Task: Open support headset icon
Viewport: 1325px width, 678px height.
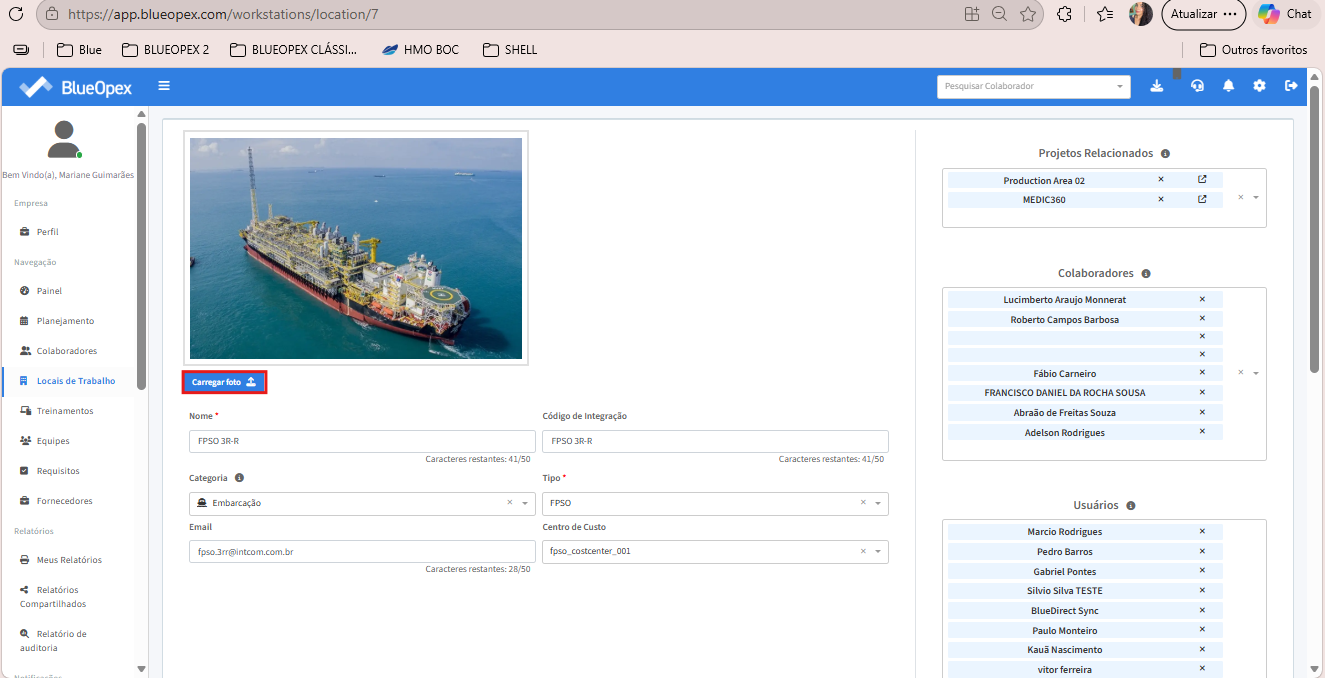Action: coord(1197,86)
